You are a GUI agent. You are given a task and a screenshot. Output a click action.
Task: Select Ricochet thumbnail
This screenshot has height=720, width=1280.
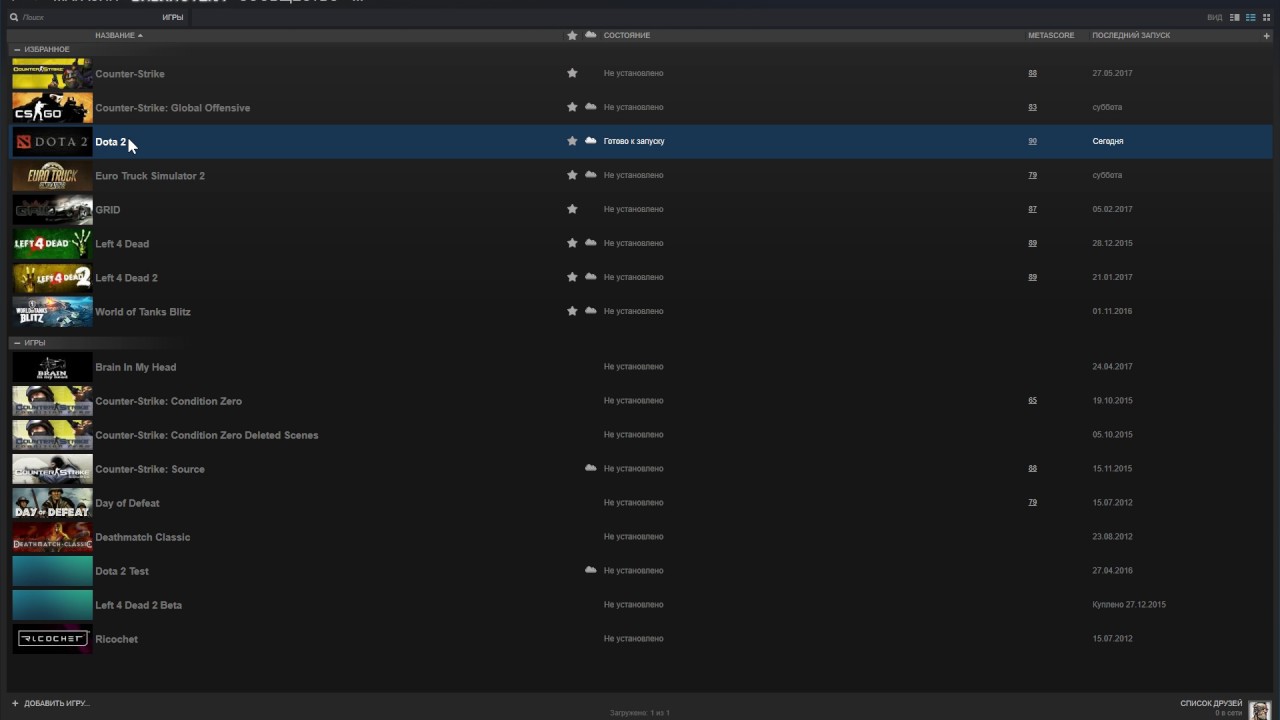pos(52,639)
